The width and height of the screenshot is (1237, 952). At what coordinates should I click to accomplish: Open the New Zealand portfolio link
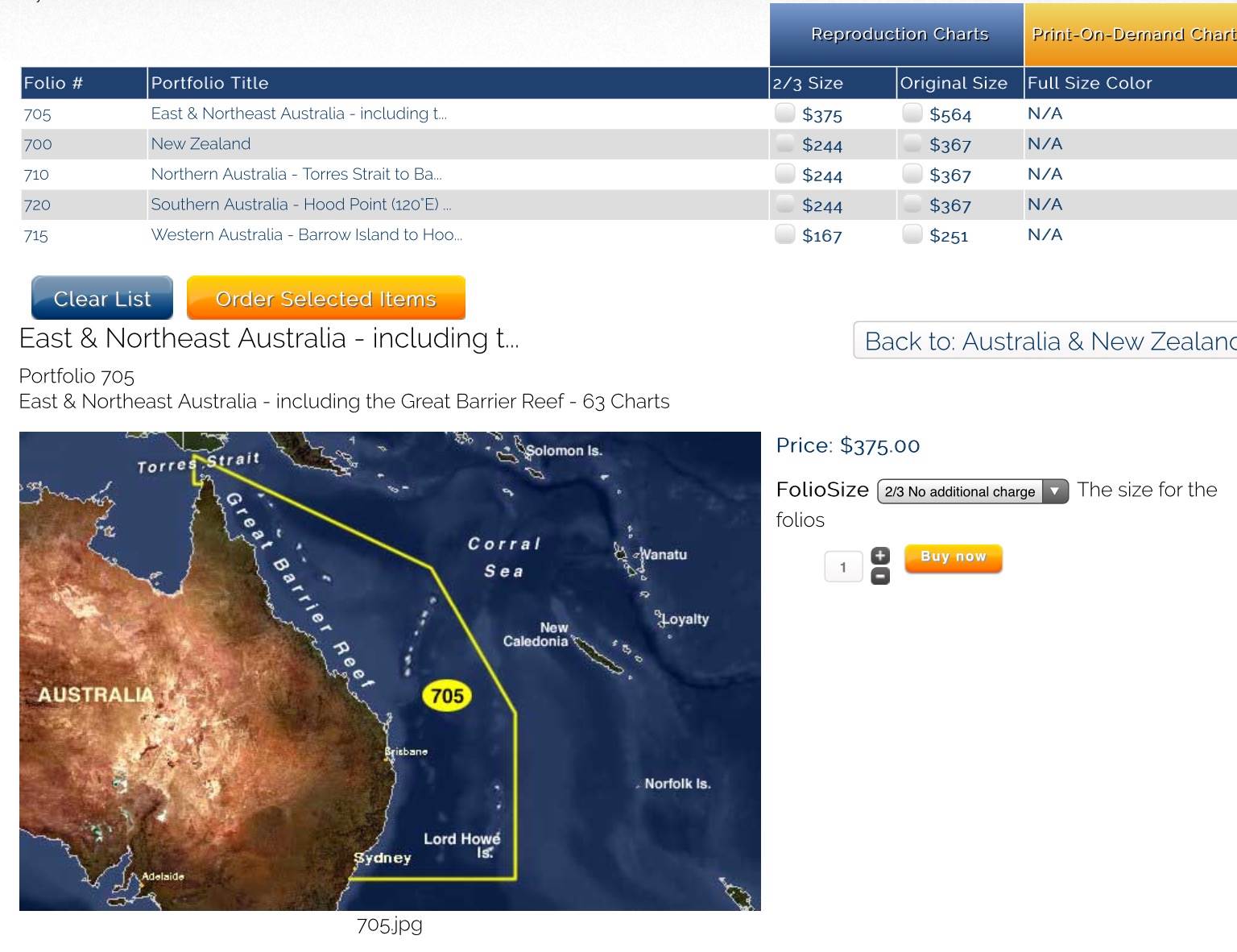201,144
